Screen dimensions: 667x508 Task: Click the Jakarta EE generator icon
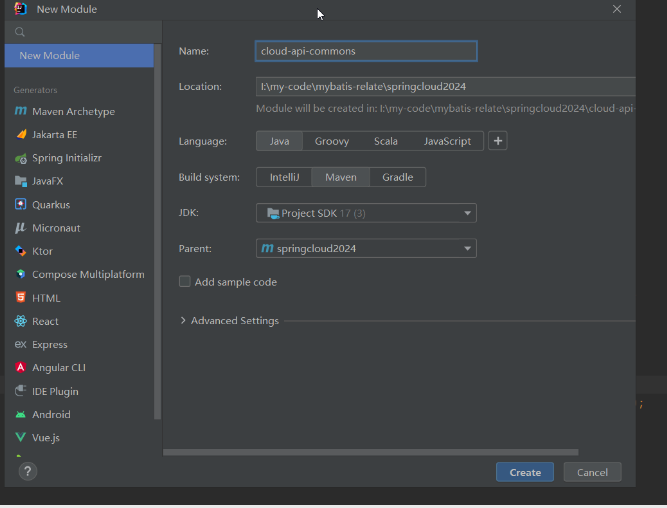(x=21, y=134)
